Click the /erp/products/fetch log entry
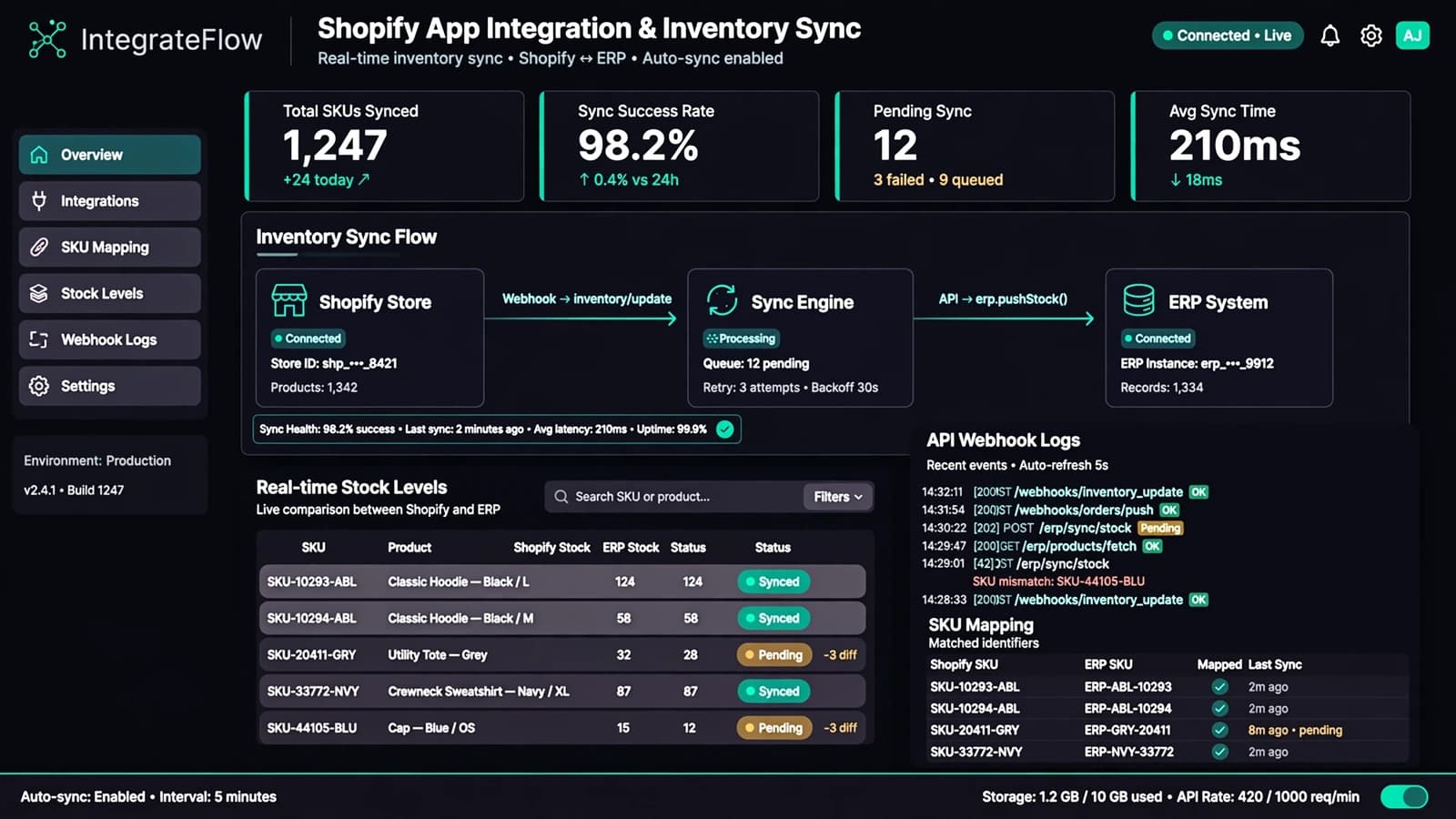 [x=1042, y=546]
